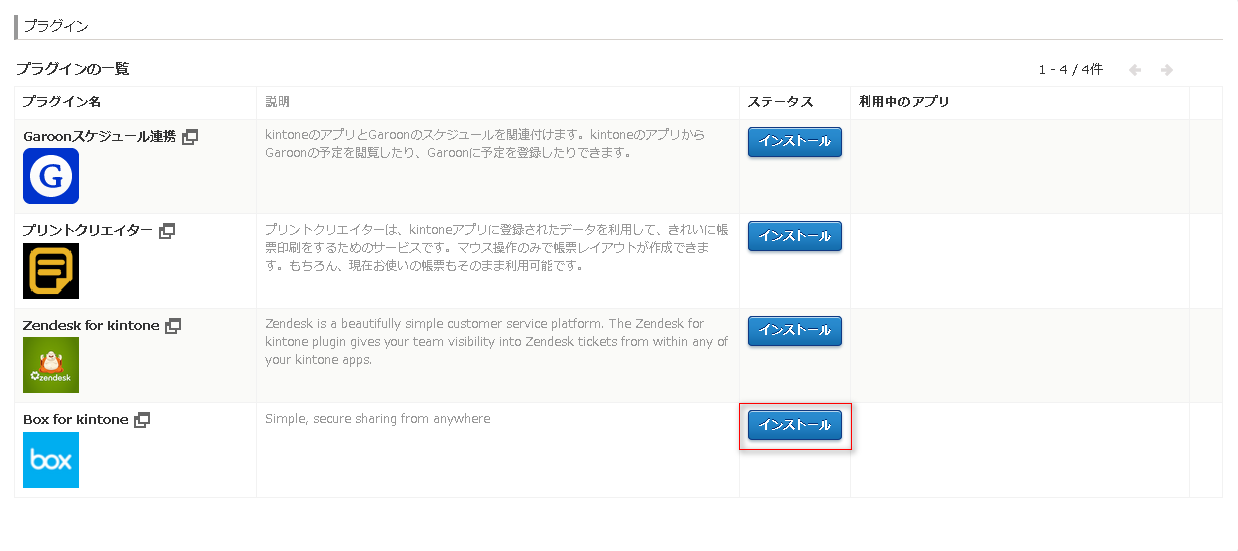Open the Zendesk for kintone popup icon

pos(173,326)
